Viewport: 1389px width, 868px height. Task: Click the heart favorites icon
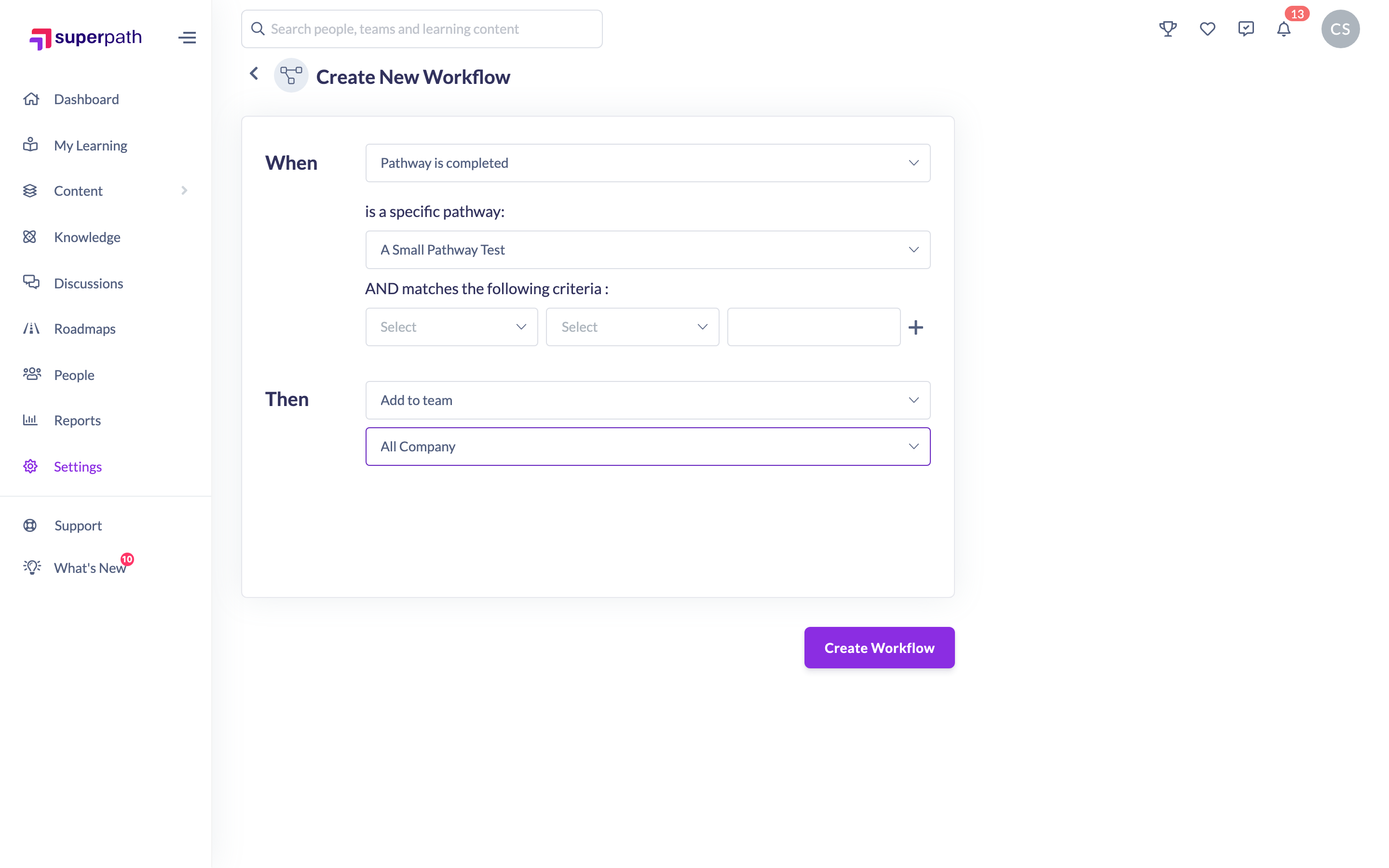coord(1207,29)
